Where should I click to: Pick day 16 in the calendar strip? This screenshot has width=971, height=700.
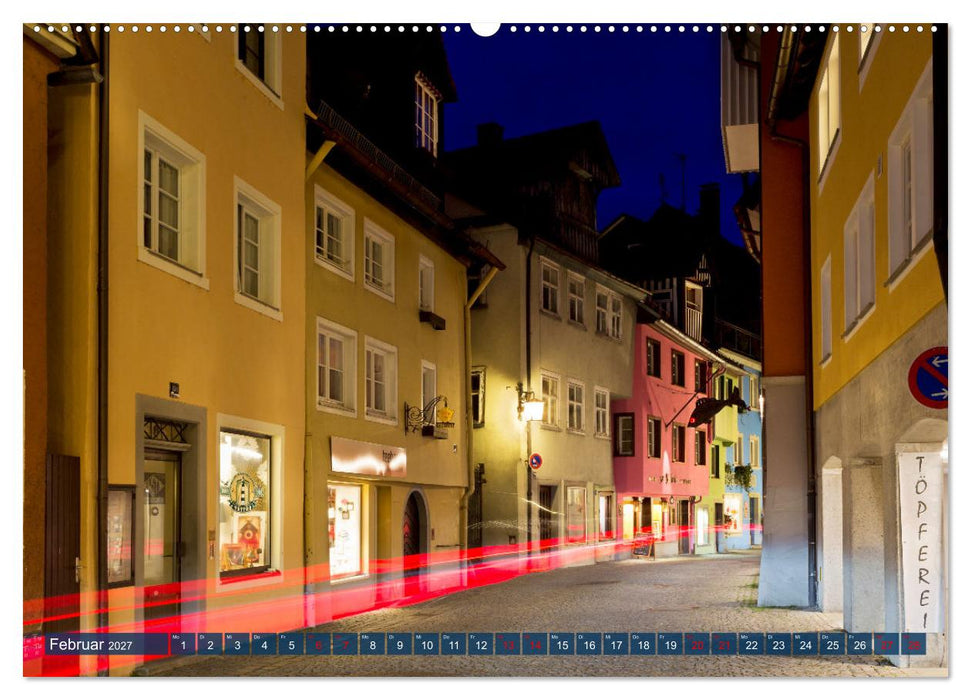coord(589,644)
